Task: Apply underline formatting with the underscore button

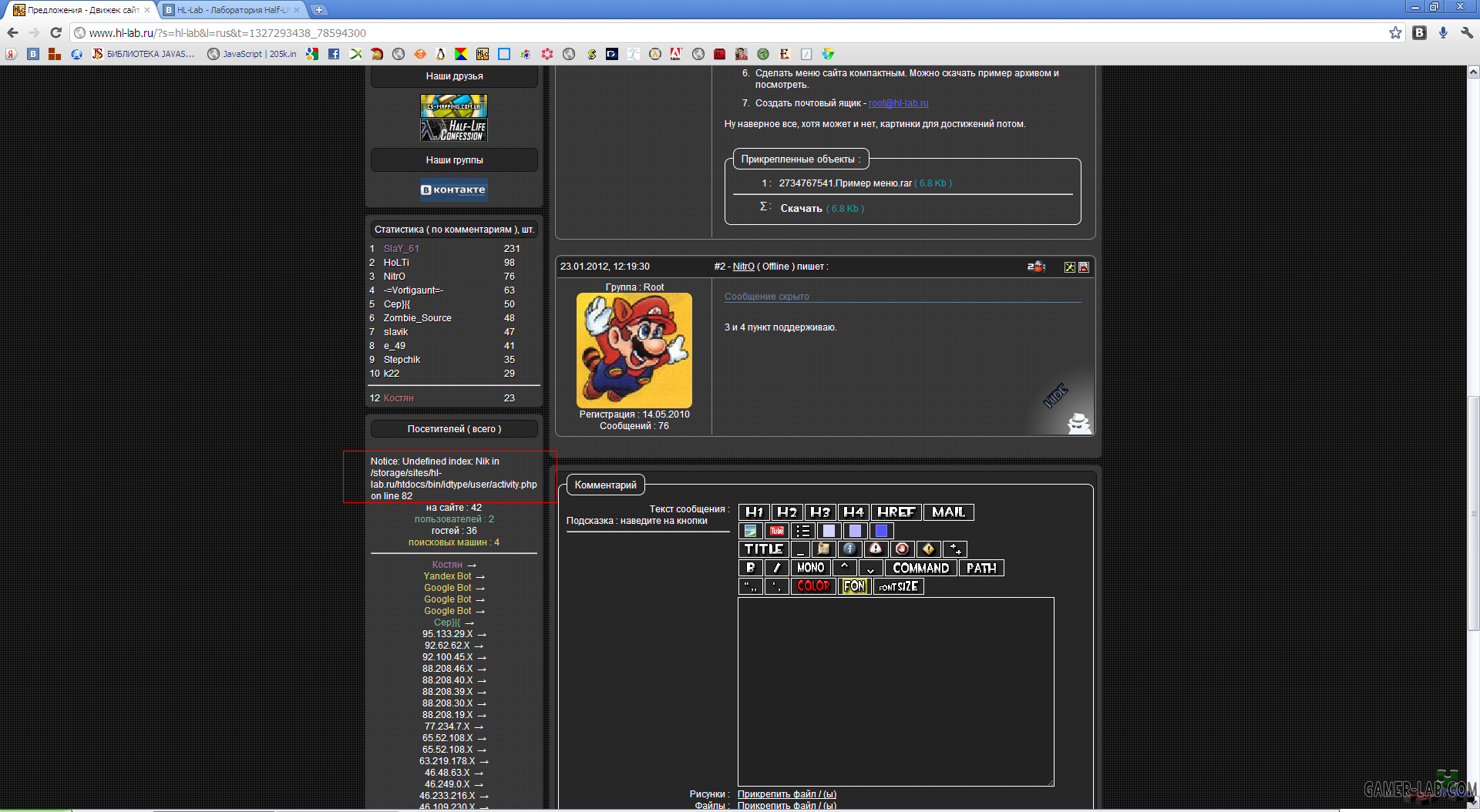Action: pos(800,549)
